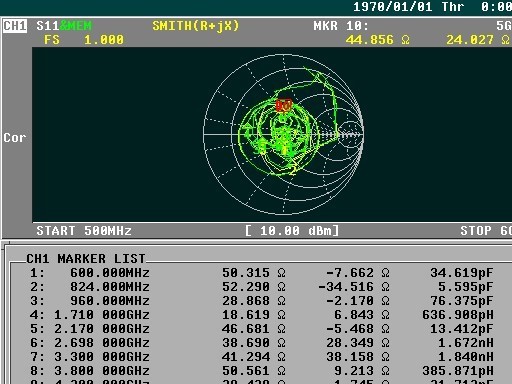Viewport: 512px width, 384px height.
Task: Select marker 4 row at 1.710 GHz
Action: [x=261, y=315]
